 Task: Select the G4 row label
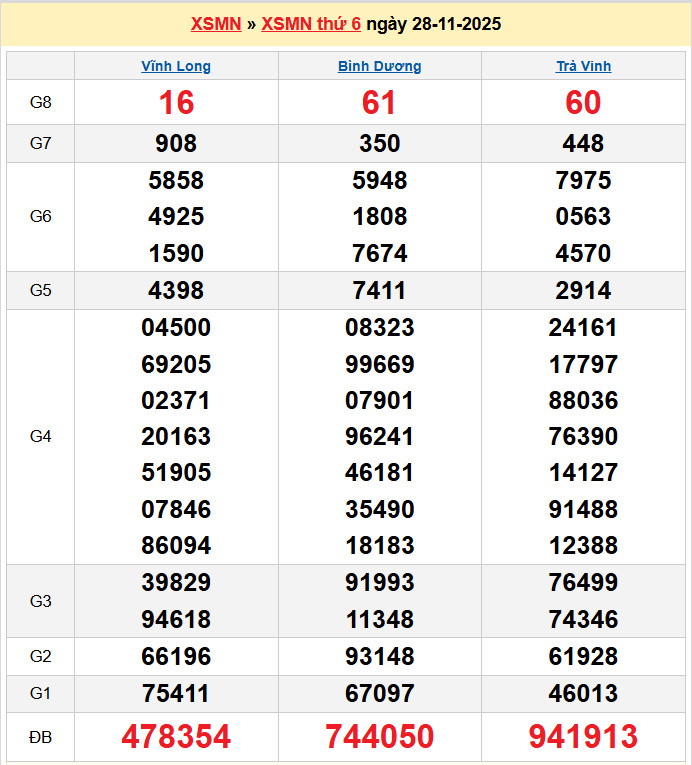pyautogui.click(x=40, y=436)
